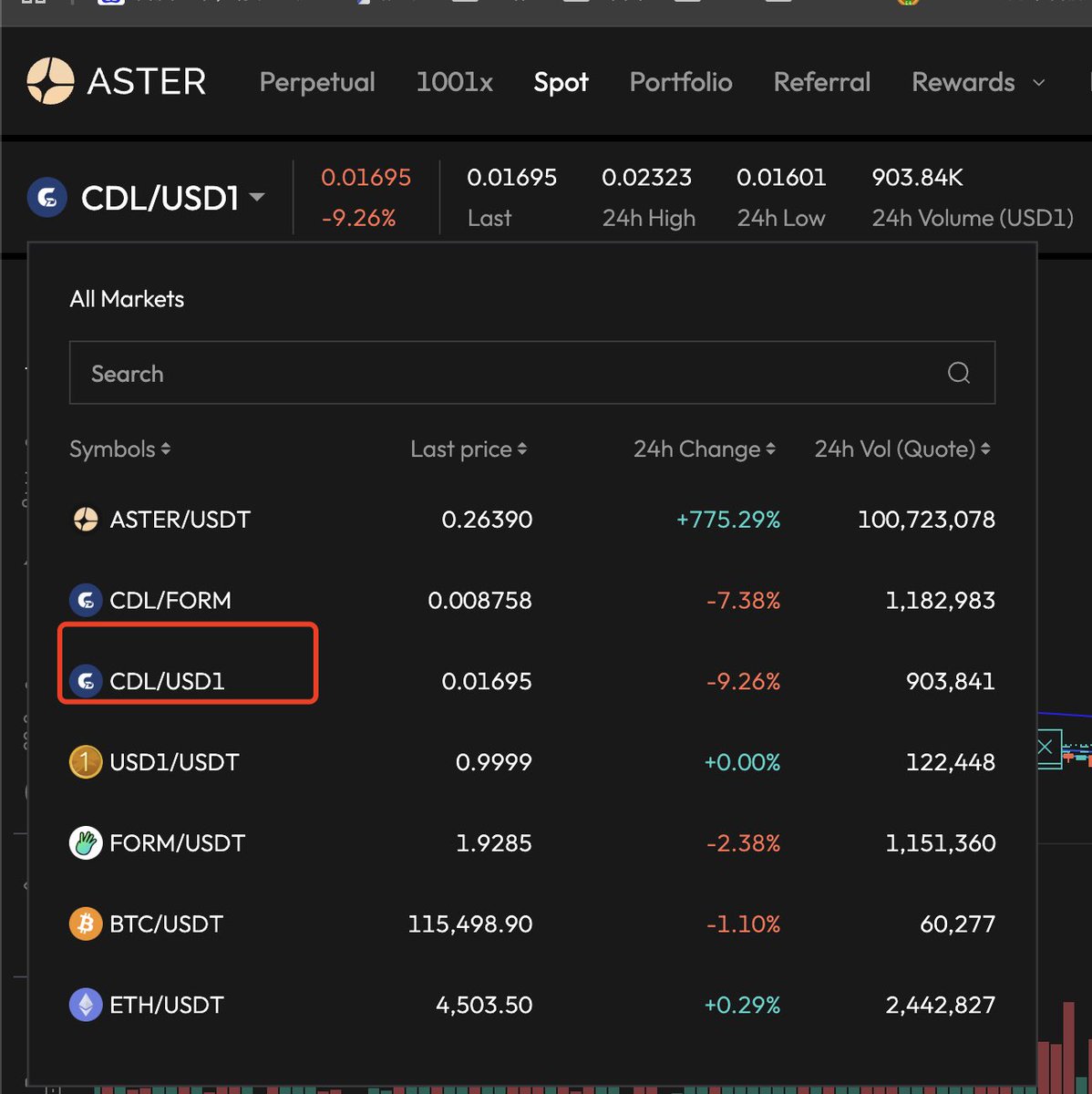Sort markets by 24h Change
The width and height of the screenshot is (1092, 1094).
pyautogui.click(x=704, y=449)
